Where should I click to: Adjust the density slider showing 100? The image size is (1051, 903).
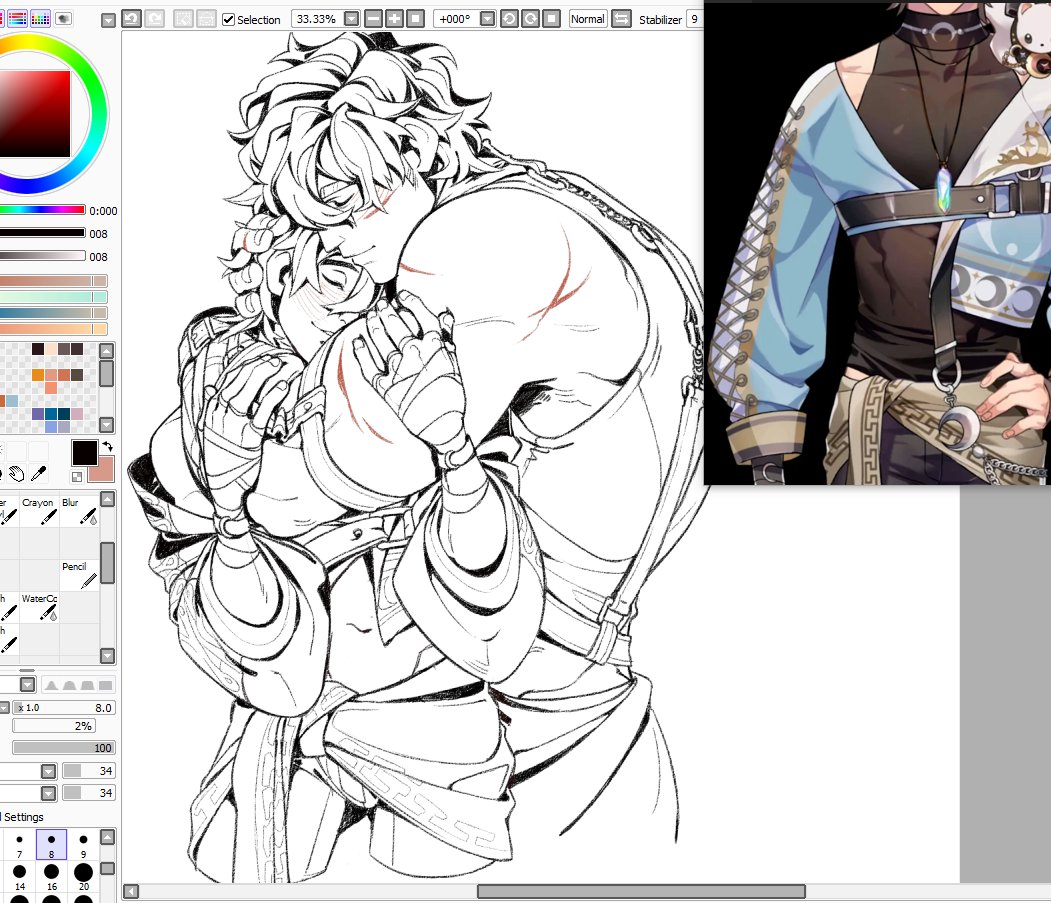(64, 747)
